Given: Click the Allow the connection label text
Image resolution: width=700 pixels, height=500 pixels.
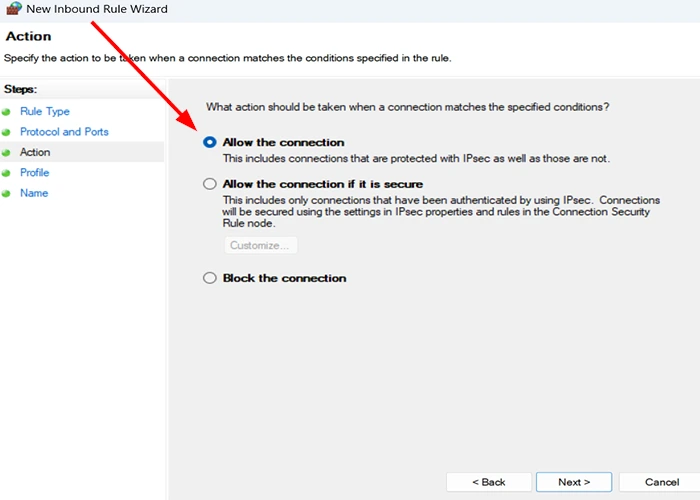Looking at the screenshot, I should [283, 142].
